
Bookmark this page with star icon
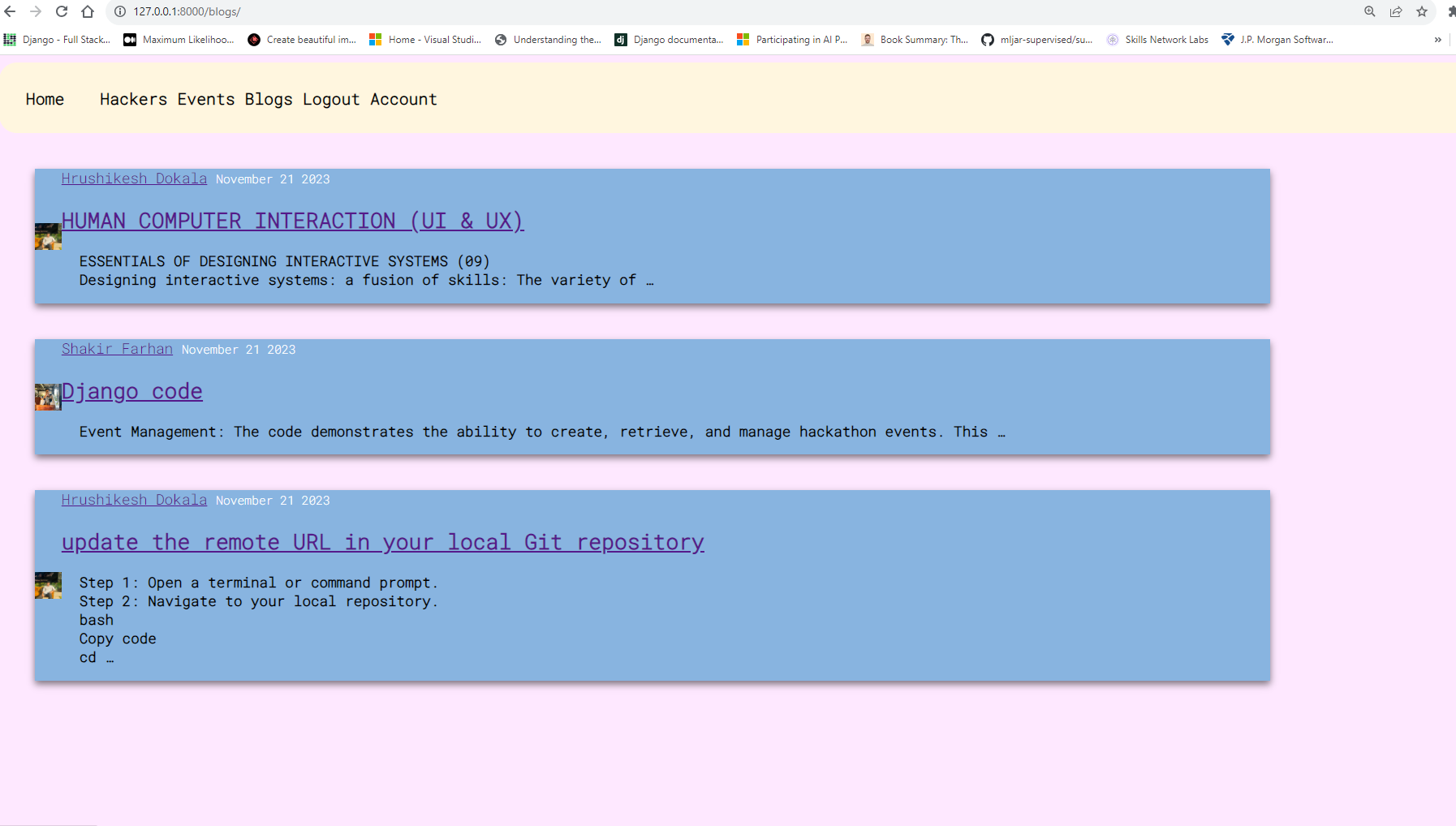click(x=1422, y=11)
